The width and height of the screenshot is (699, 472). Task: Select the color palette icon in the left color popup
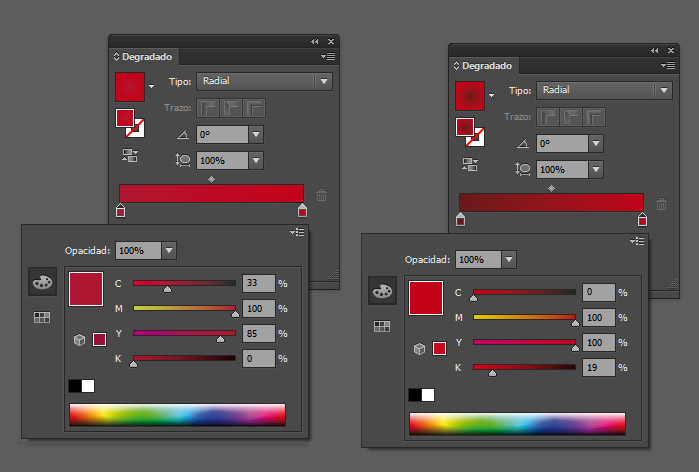click(42, 283)
